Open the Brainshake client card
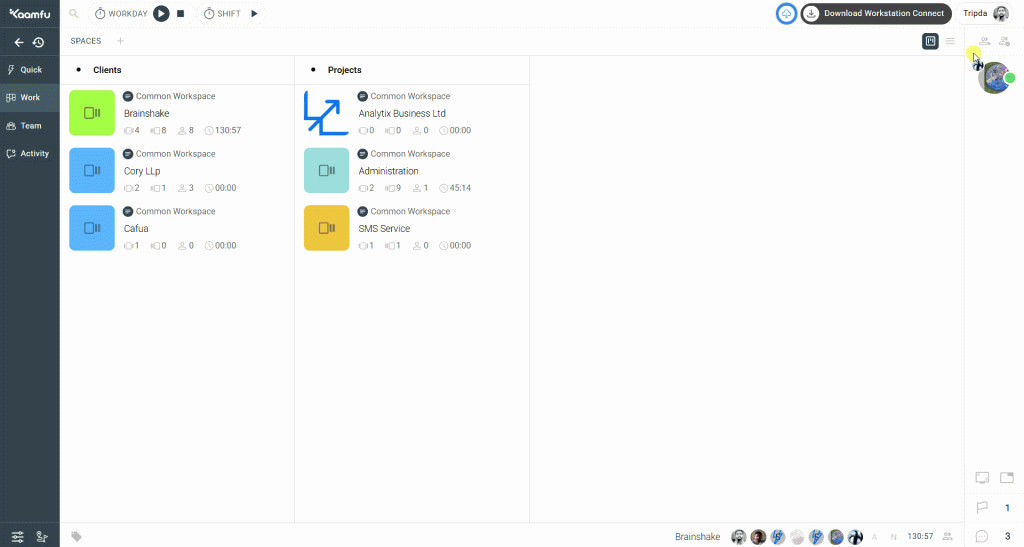 (x=147, y=114)
